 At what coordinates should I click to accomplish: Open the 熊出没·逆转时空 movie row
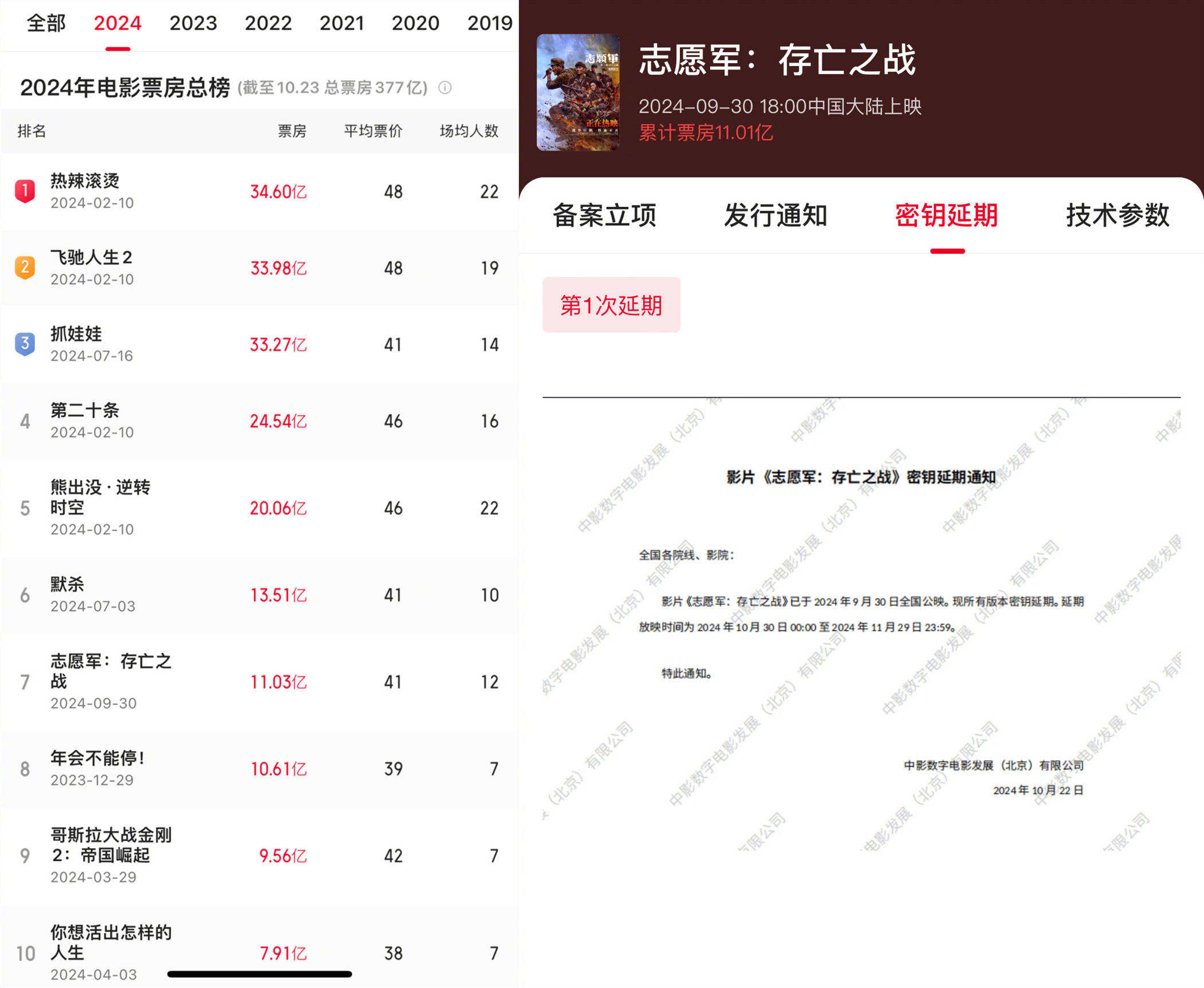[x=259, y=507]
